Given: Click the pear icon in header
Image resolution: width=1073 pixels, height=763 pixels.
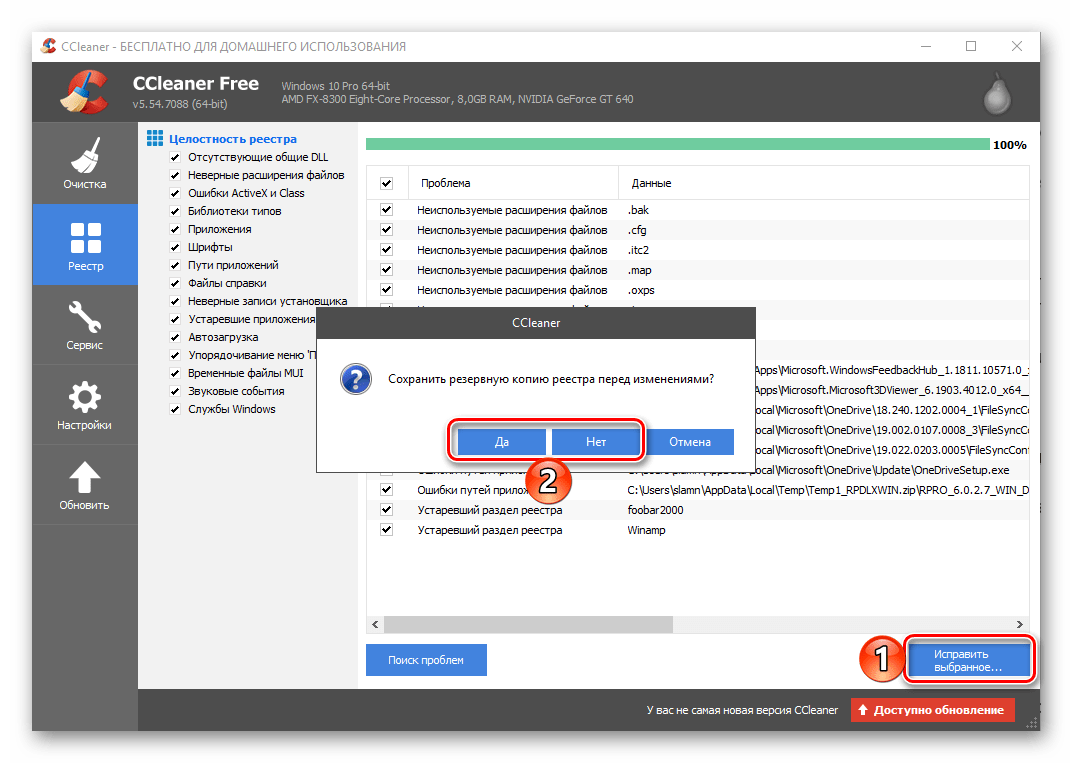Looking at the screenshot, I should click(x=997, y=93).
